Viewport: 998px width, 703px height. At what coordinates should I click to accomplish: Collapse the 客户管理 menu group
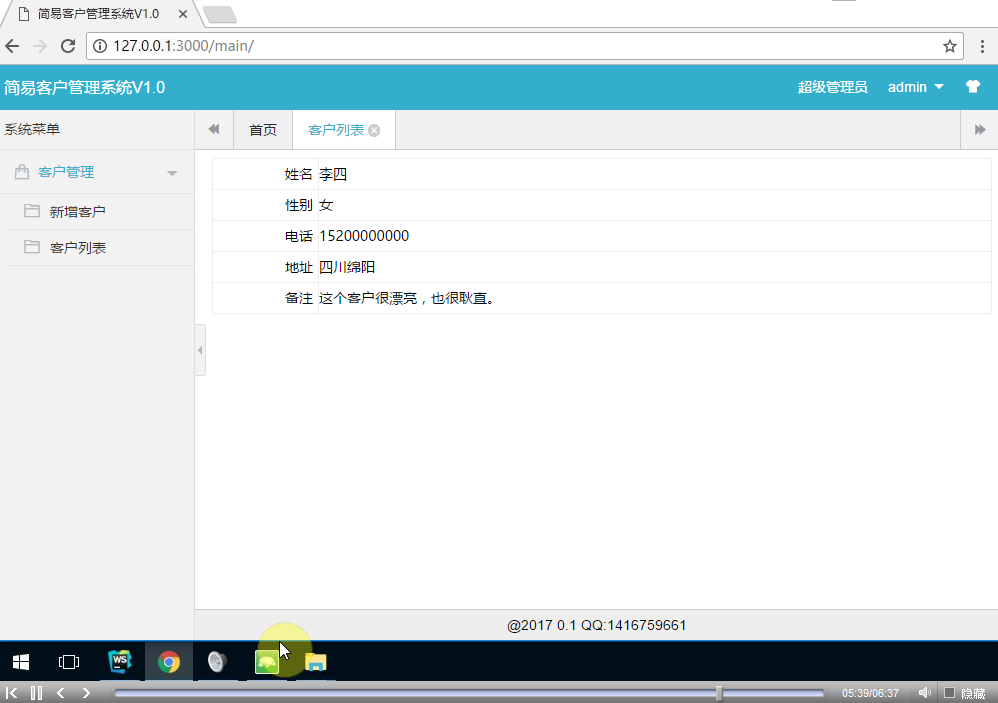(x=172, y=173)
